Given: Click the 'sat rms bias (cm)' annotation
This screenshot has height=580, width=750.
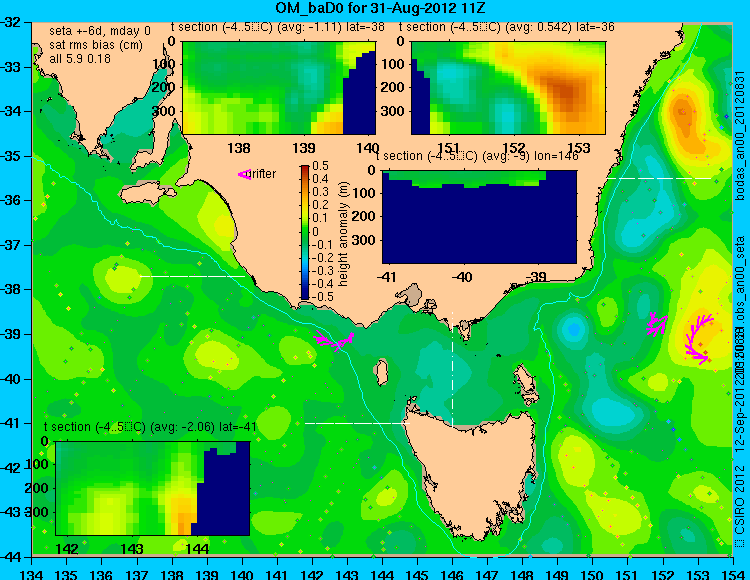Looking at the screenshot, I should (x=96, y=45).
